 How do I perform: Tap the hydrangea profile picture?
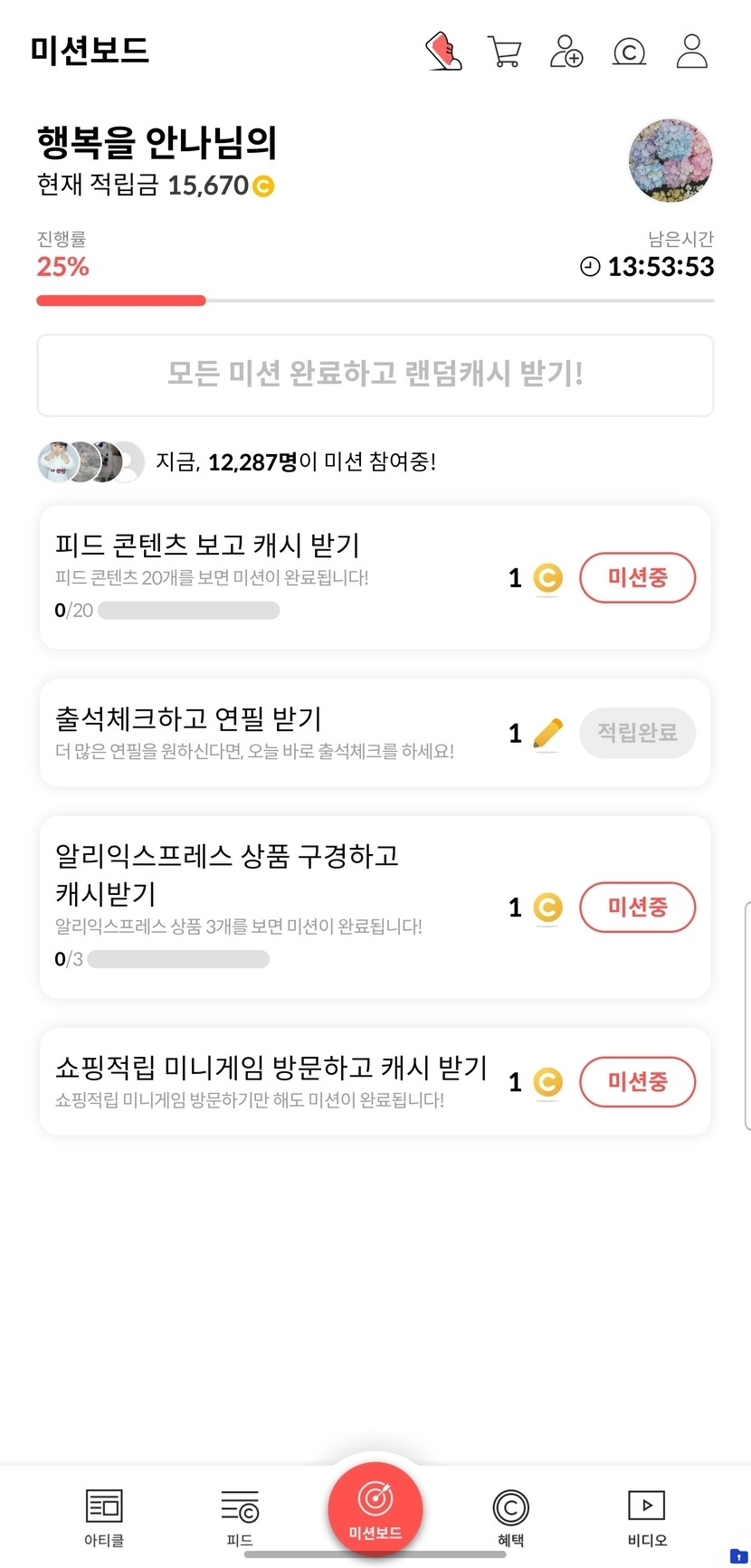pyautogui.click(x=670, y=160)
